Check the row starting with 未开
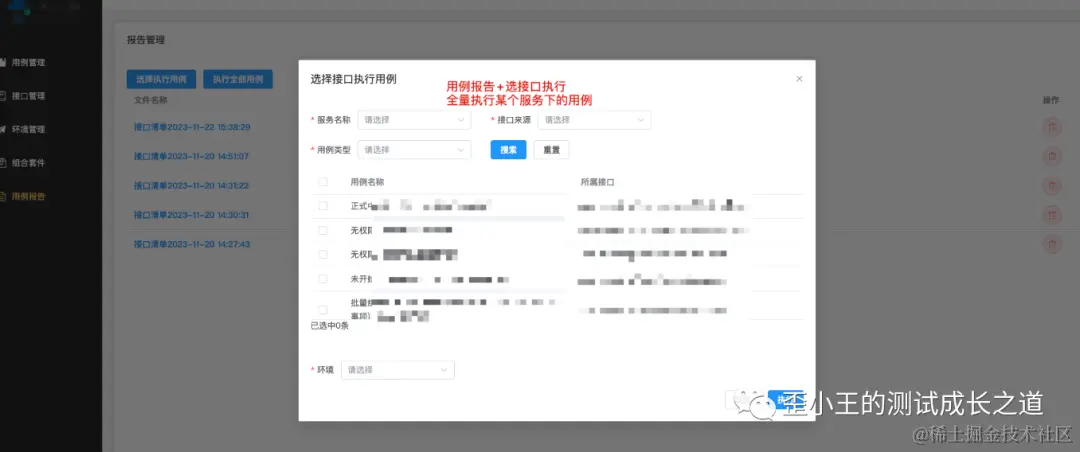The image size is (1080, 452). coord(322,279)
